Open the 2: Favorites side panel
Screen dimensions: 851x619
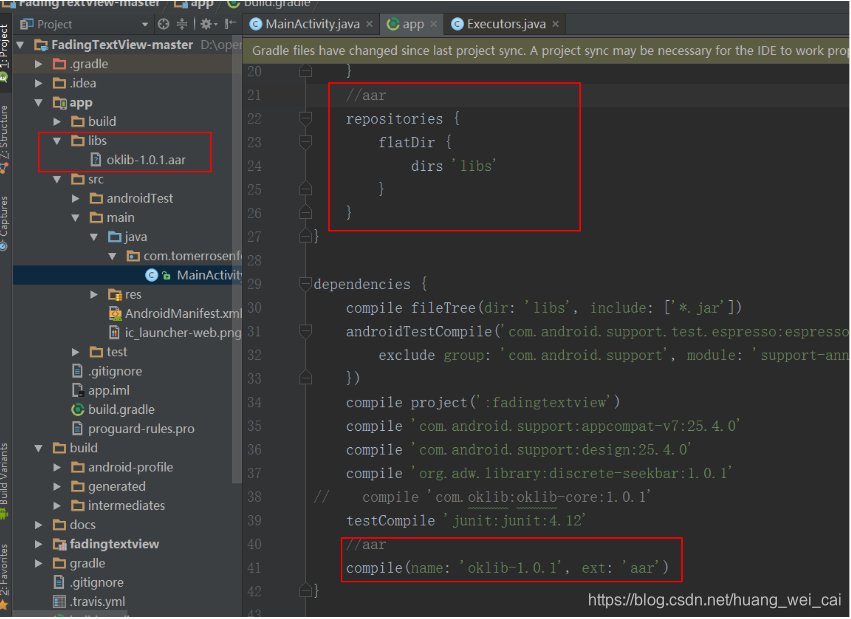pos(5,577)
